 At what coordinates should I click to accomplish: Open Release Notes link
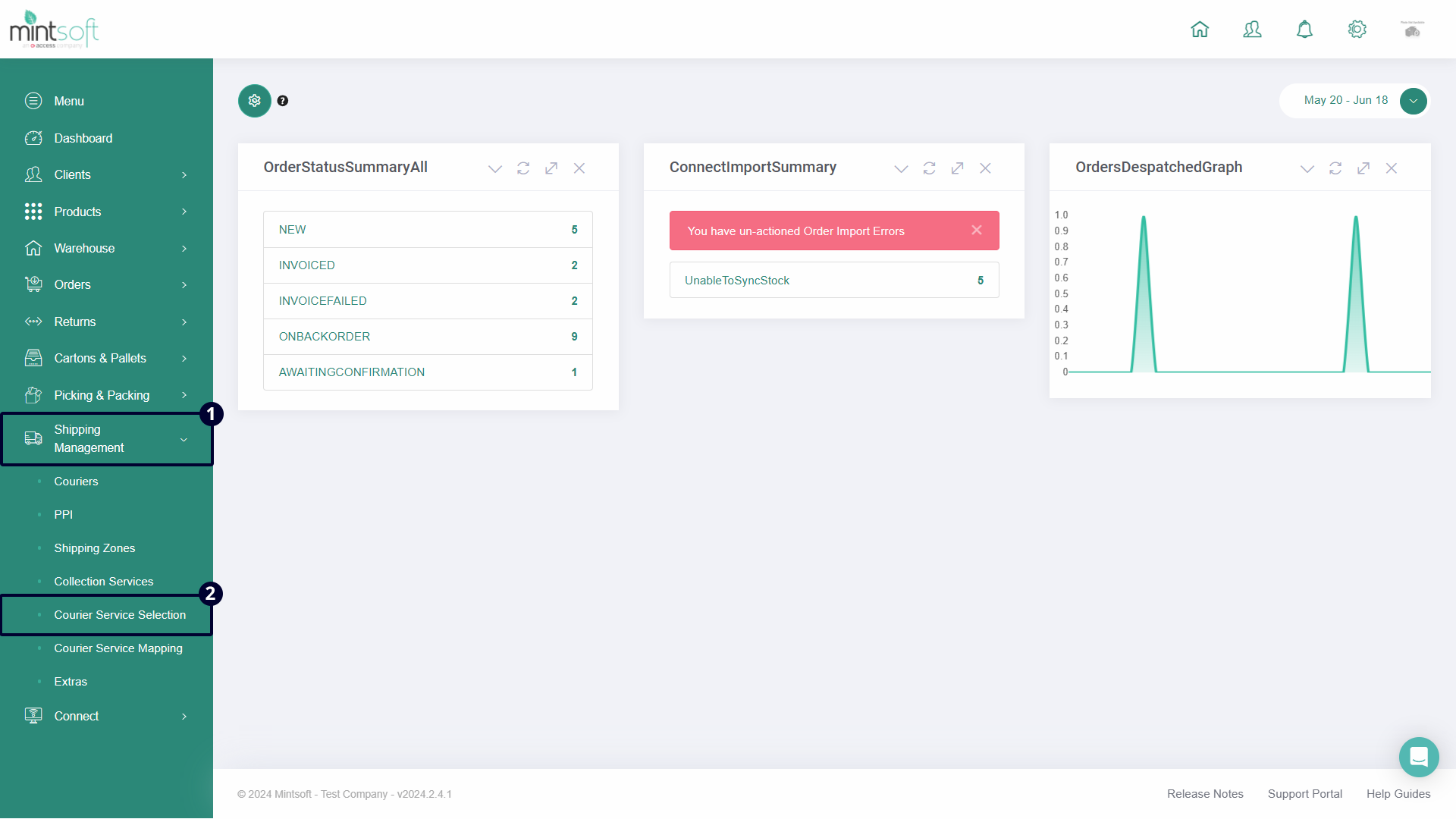[x=1205, y=794]
